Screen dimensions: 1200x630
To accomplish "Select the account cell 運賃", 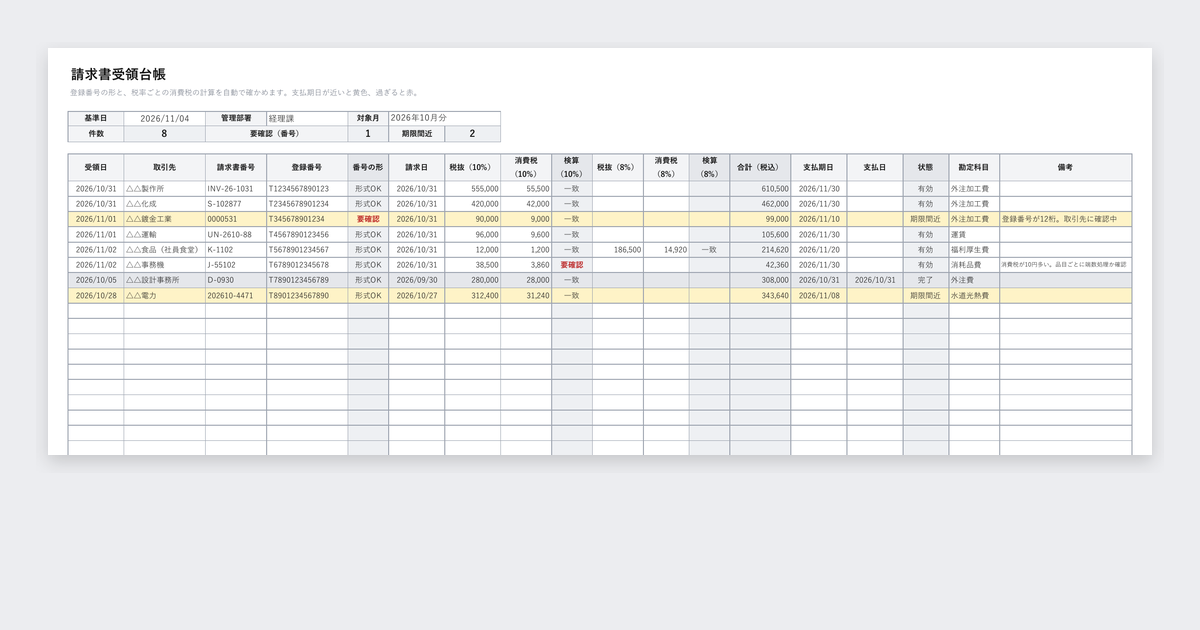I will (x=974, y=234).
